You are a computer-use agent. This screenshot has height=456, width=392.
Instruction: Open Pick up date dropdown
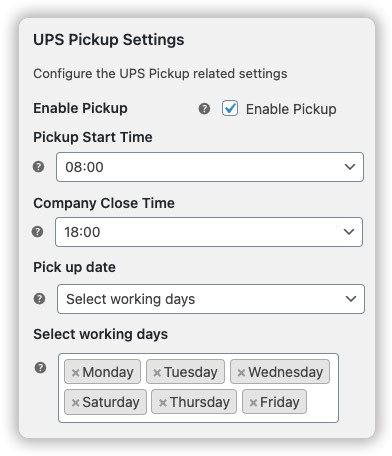point(211,299)
